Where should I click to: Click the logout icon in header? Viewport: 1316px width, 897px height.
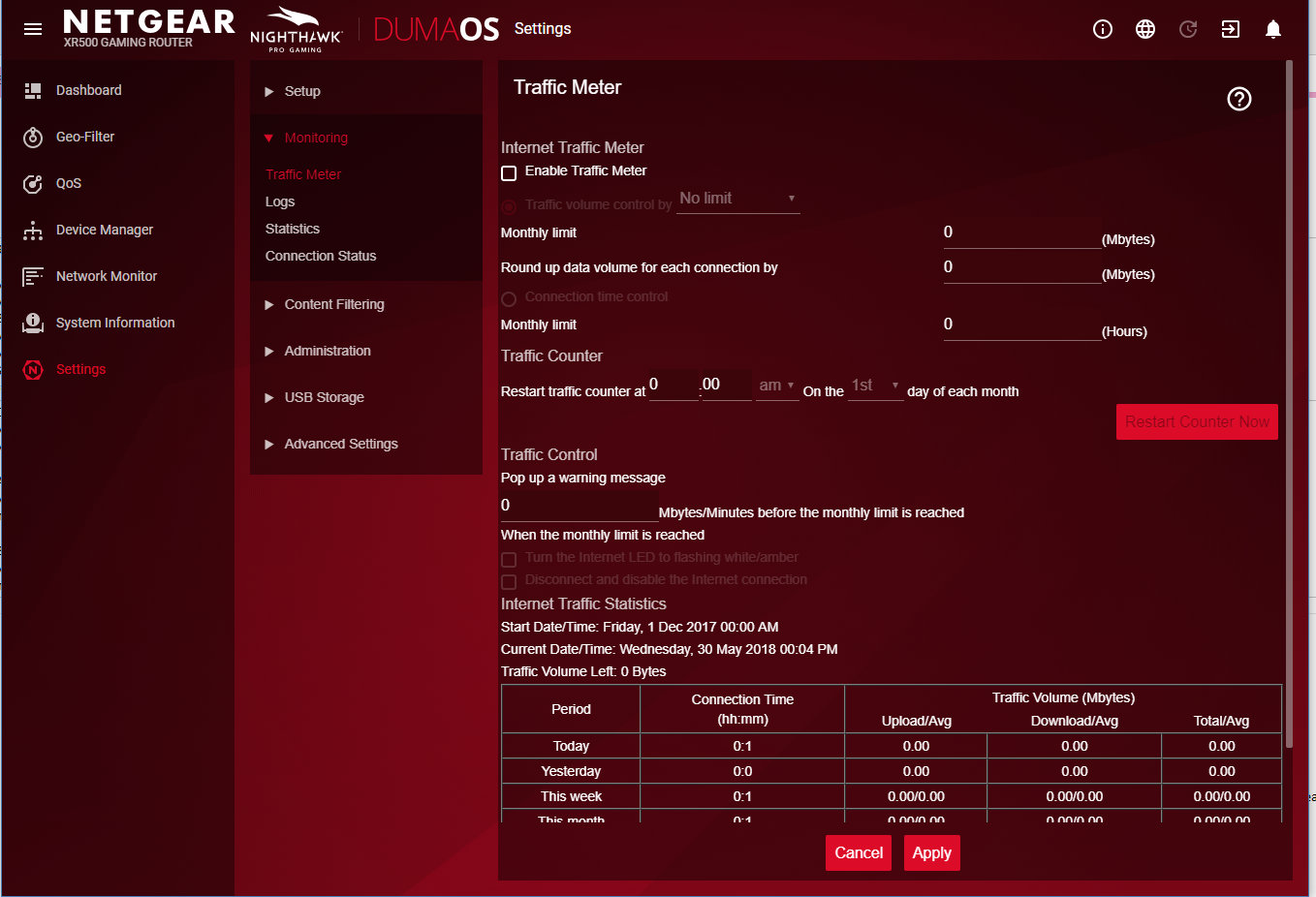point(1230,29)
